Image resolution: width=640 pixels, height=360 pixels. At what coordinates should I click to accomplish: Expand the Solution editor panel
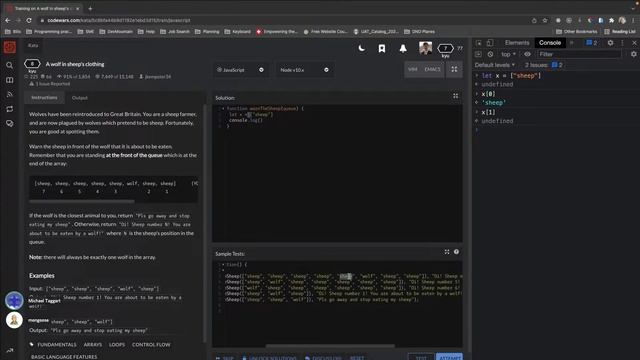tap(456, 96)
